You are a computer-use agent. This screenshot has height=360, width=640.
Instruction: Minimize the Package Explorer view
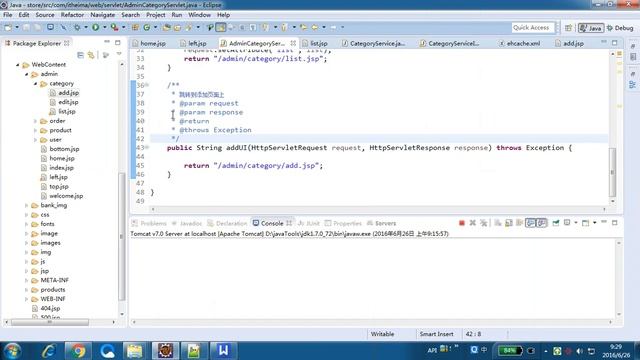pyautogui.click(x=107, y=42)
